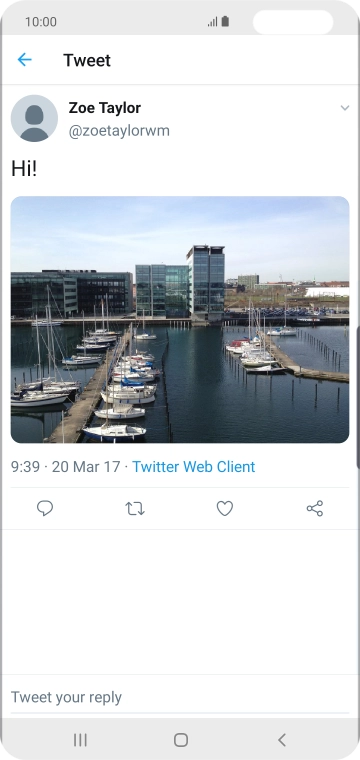The height and width of the screenshot is (760, 360).
Task: Tap the Zoe Taylor display name
Action: coord(105,108)
